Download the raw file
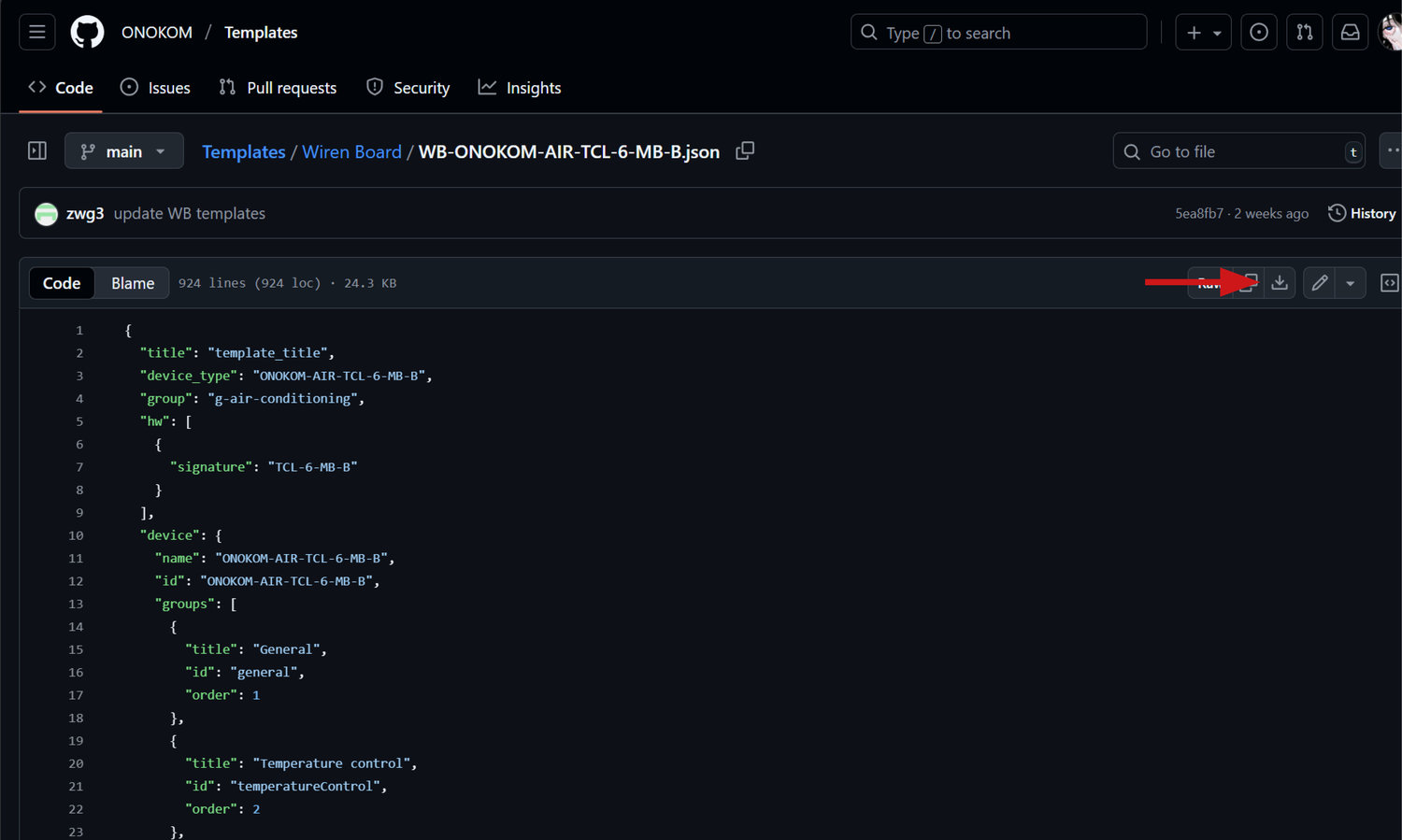 [1280, 283]
